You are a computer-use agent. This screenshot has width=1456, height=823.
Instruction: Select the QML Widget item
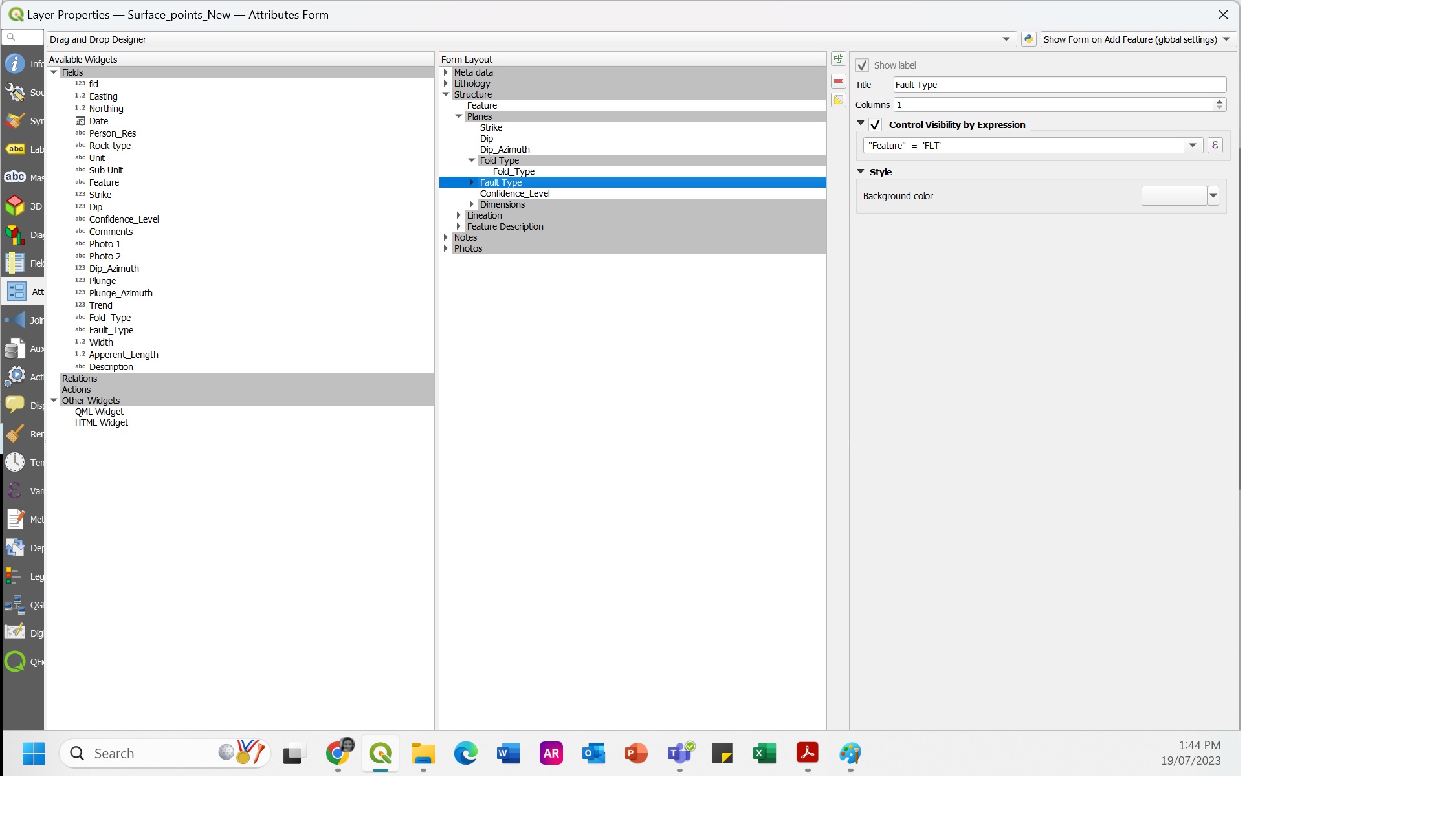(x=99, y=411)
